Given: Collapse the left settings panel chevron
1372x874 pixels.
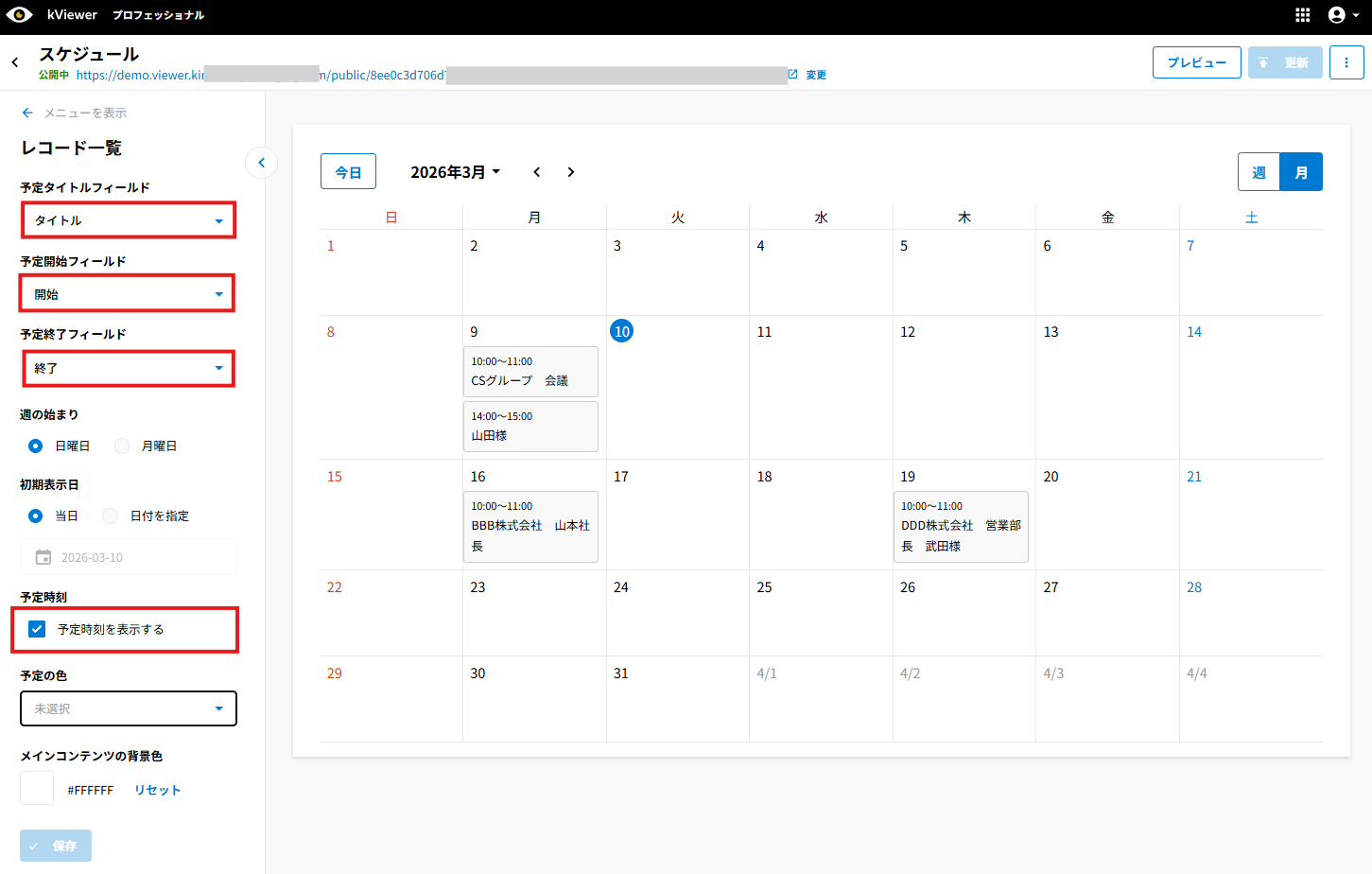Looking at the screenshot, I should (262, 163).
